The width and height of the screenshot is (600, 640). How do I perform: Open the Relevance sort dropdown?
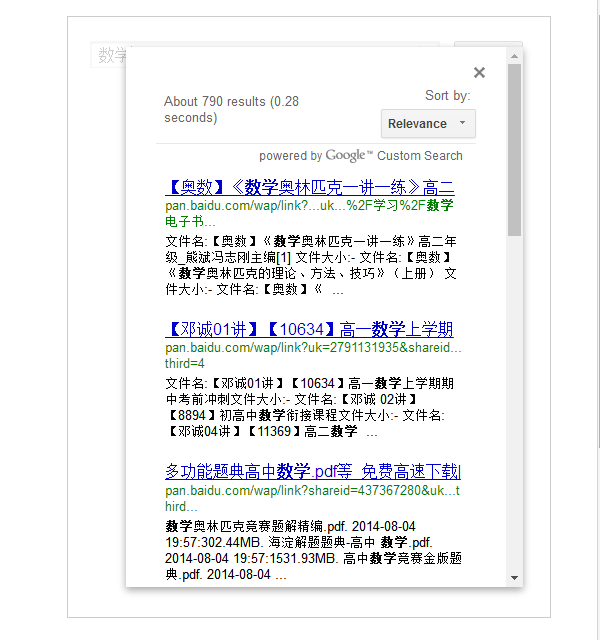428,123
